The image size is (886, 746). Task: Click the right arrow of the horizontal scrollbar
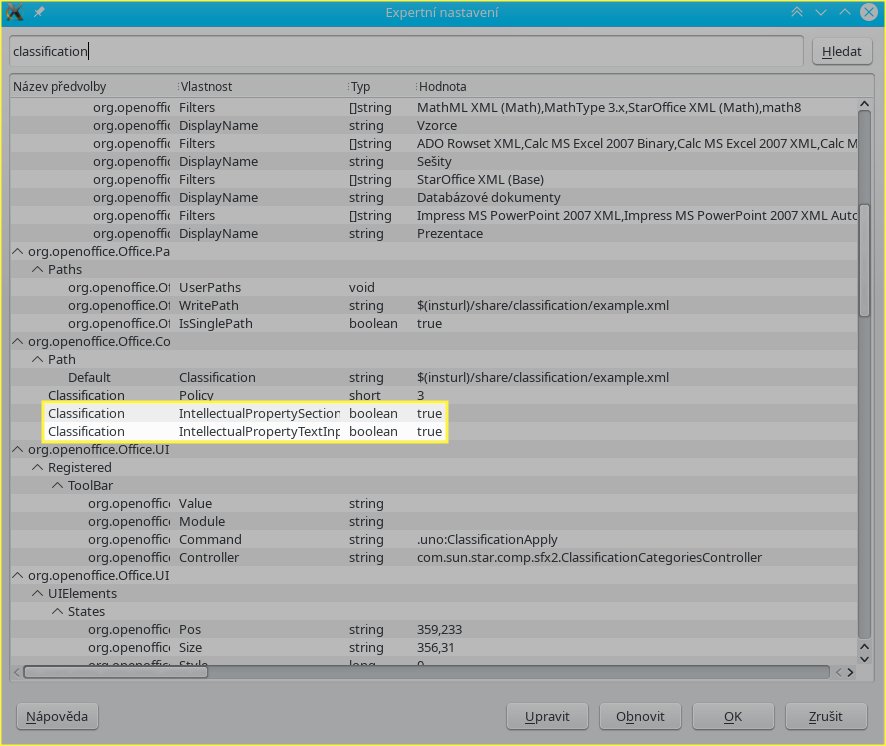850,672
